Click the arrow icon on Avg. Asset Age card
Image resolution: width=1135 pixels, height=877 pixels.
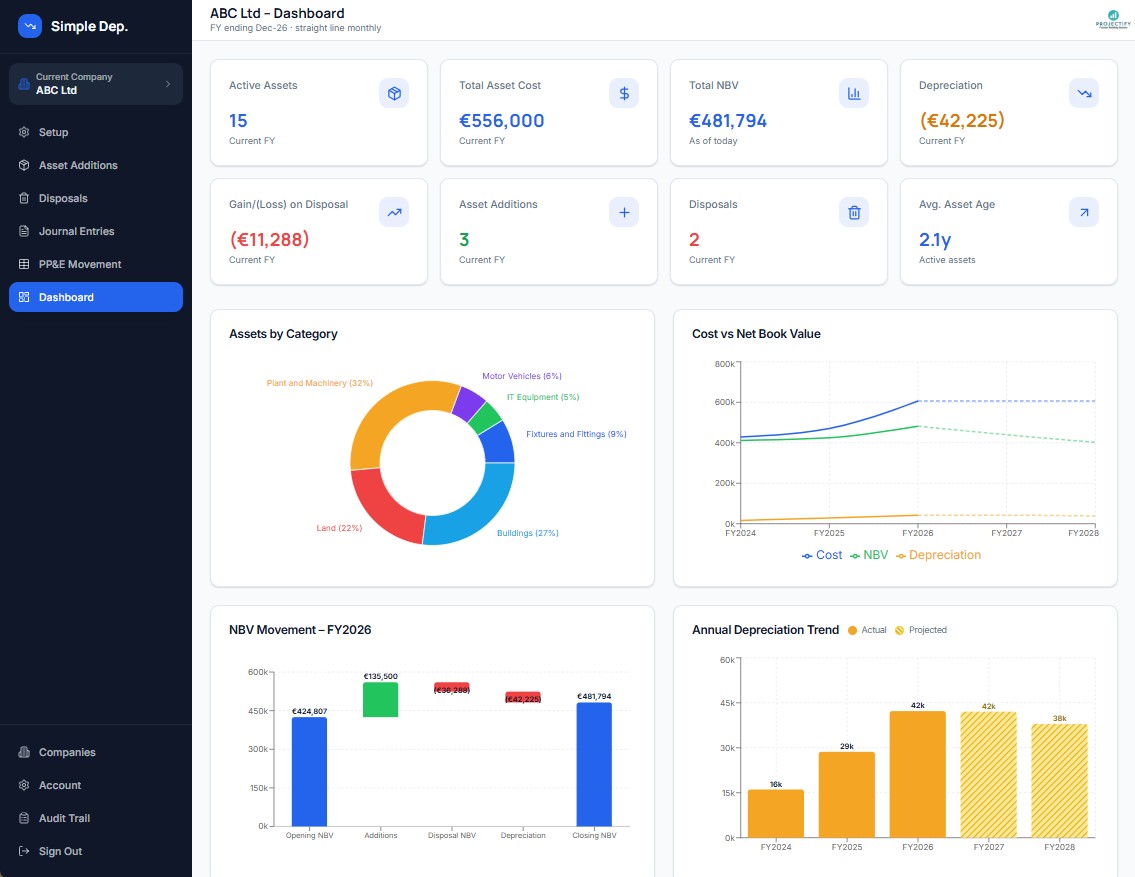coord(1084,212)
